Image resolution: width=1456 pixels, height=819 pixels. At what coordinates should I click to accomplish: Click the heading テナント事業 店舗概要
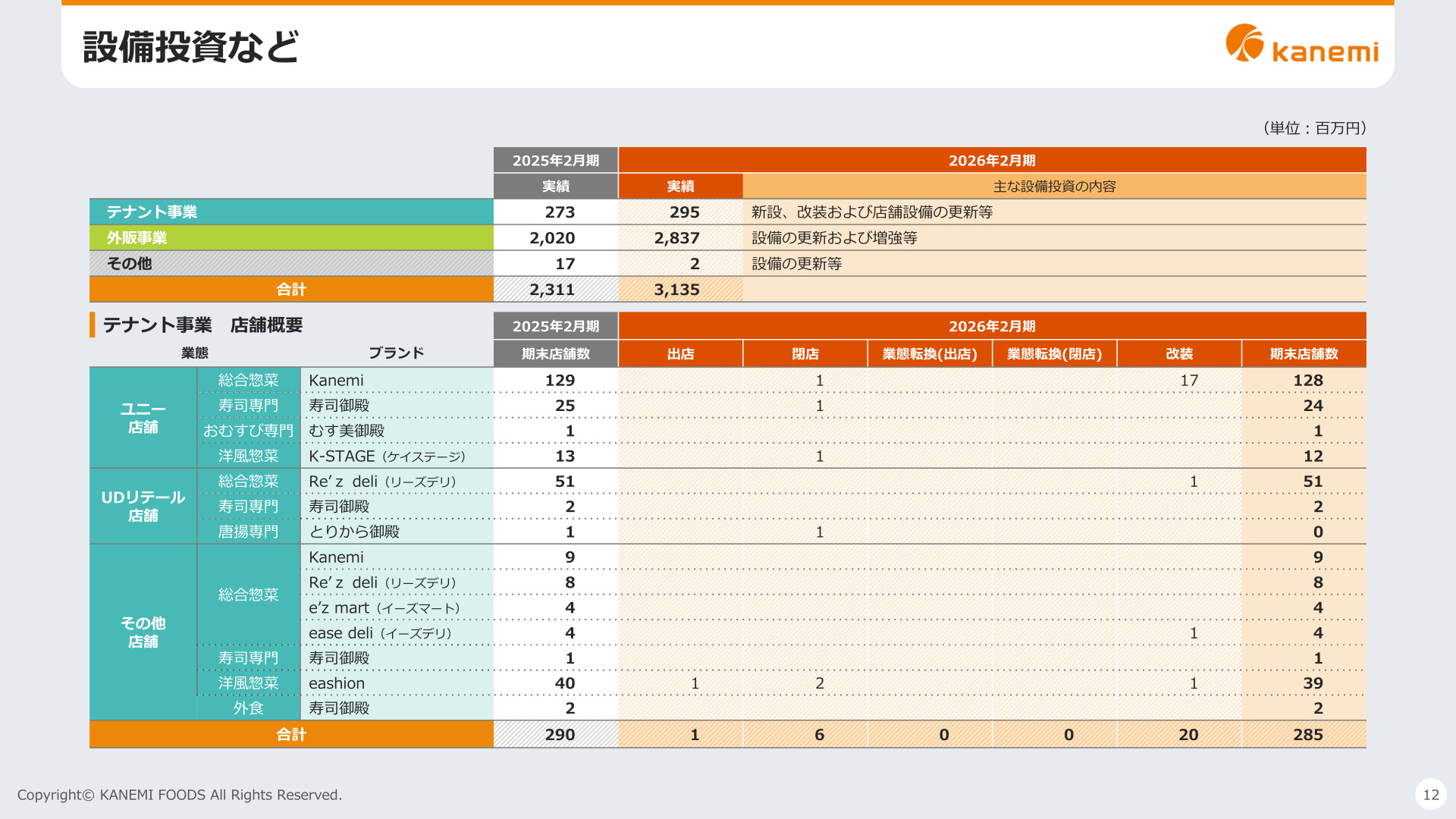click(202, 325)
